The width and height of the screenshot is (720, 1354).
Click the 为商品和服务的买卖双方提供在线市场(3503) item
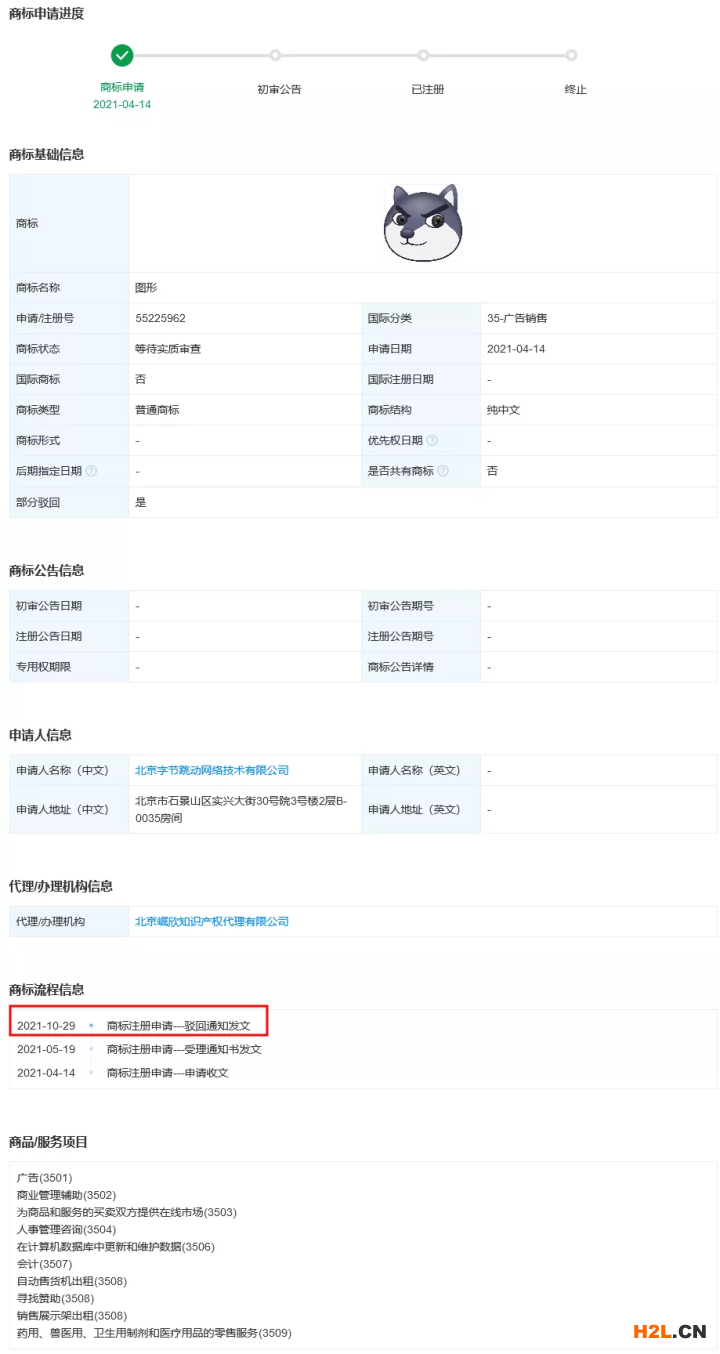coord(127,1212)
